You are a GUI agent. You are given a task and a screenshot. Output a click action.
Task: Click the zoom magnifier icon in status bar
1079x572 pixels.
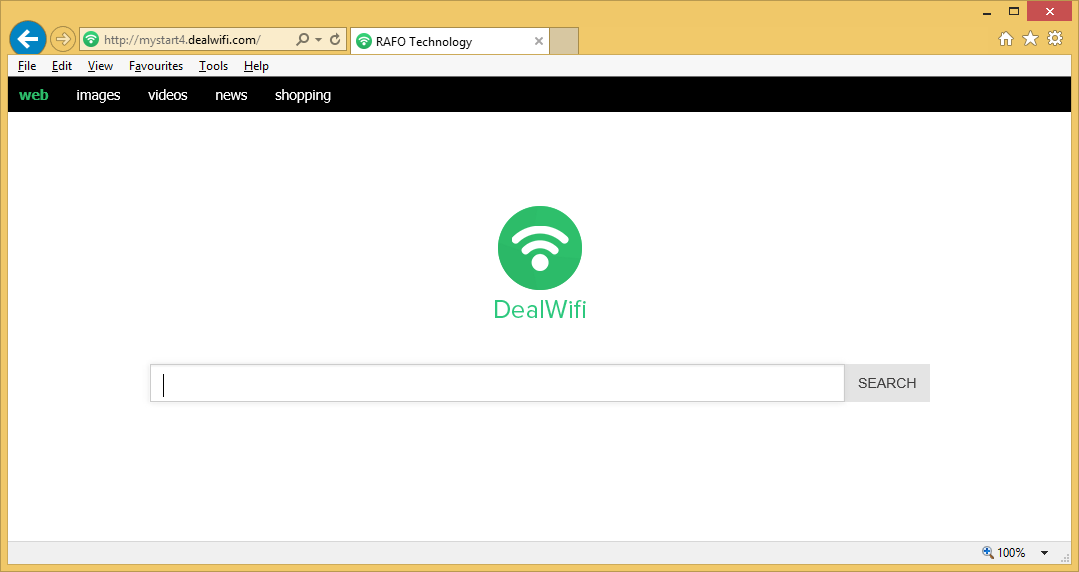coord(987,552)
